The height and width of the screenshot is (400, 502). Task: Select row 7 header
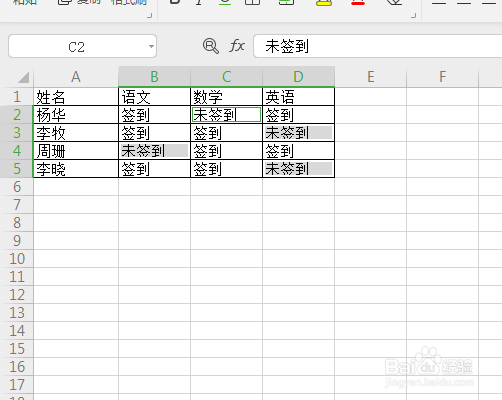coord(17,205)
